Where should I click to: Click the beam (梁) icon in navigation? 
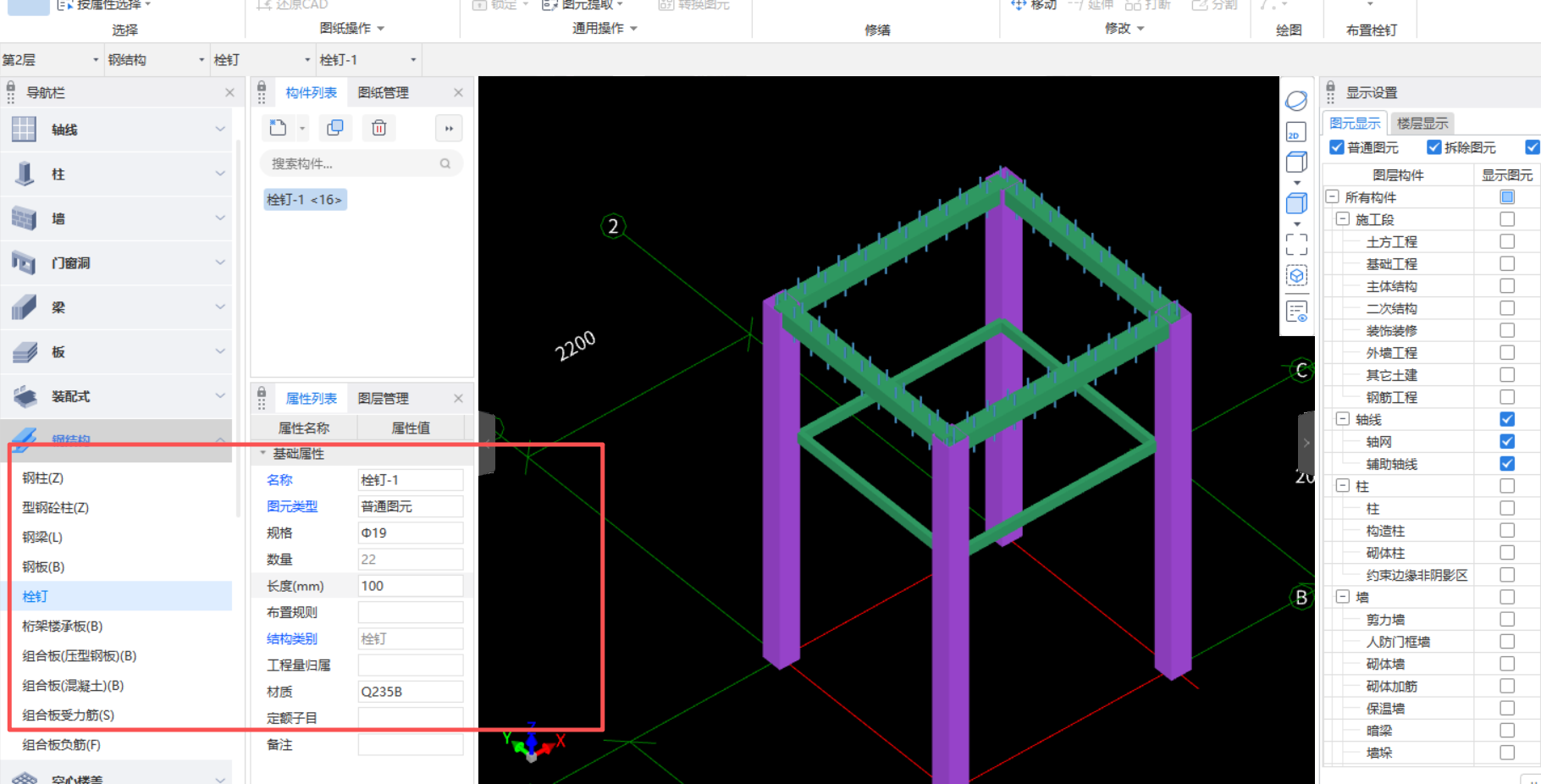point(24,307)
